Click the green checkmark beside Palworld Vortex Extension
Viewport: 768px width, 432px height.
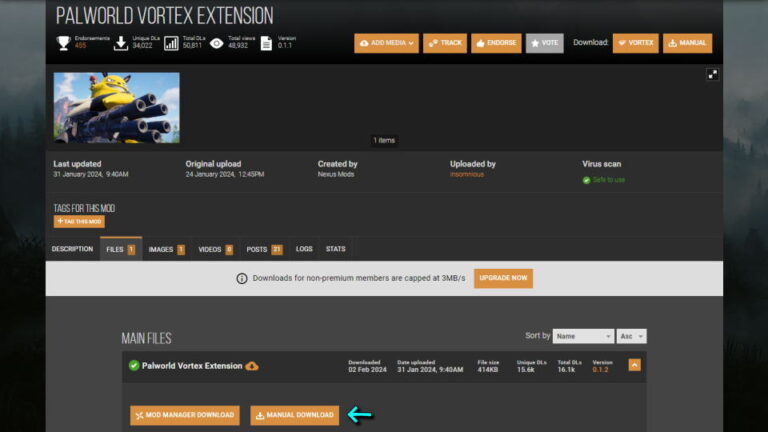point(134,366)
